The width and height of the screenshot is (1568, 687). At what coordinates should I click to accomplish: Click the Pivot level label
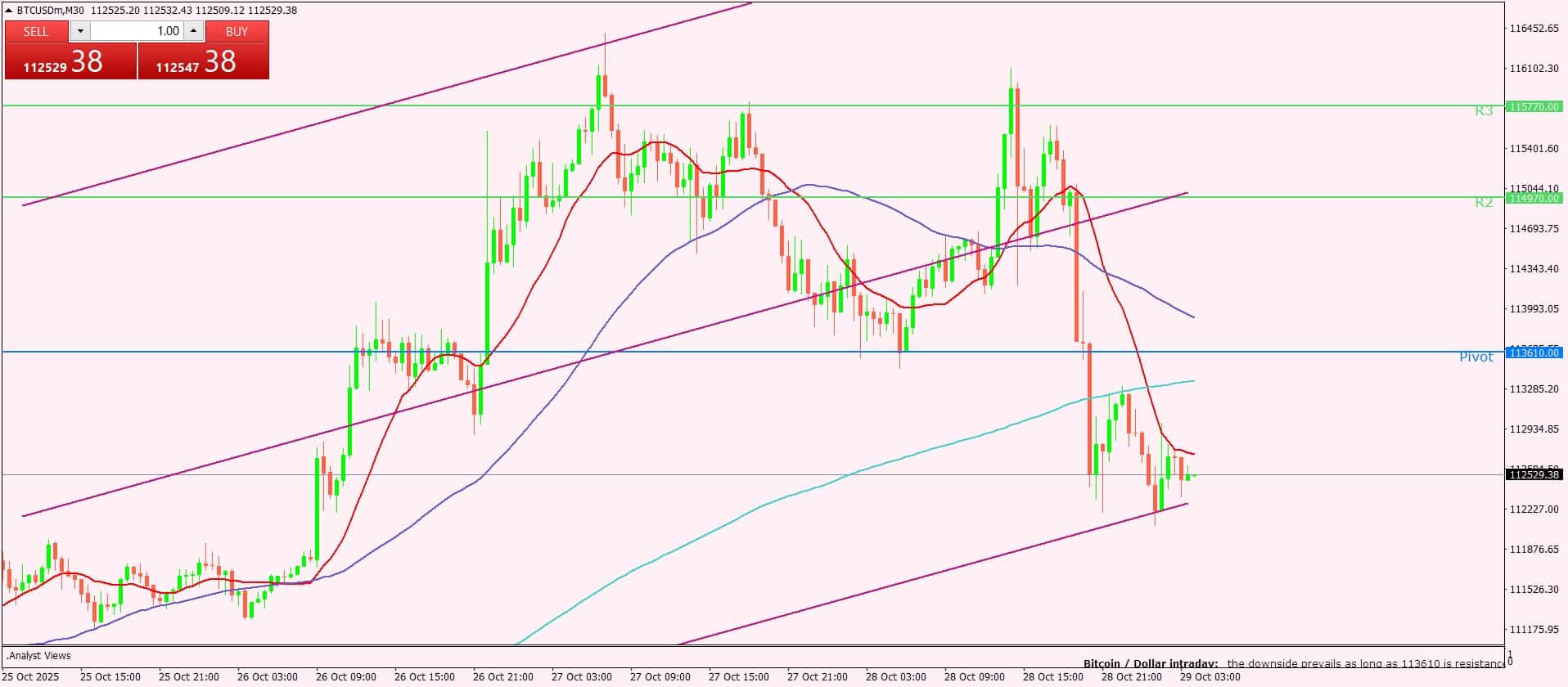click(1476, 357)
